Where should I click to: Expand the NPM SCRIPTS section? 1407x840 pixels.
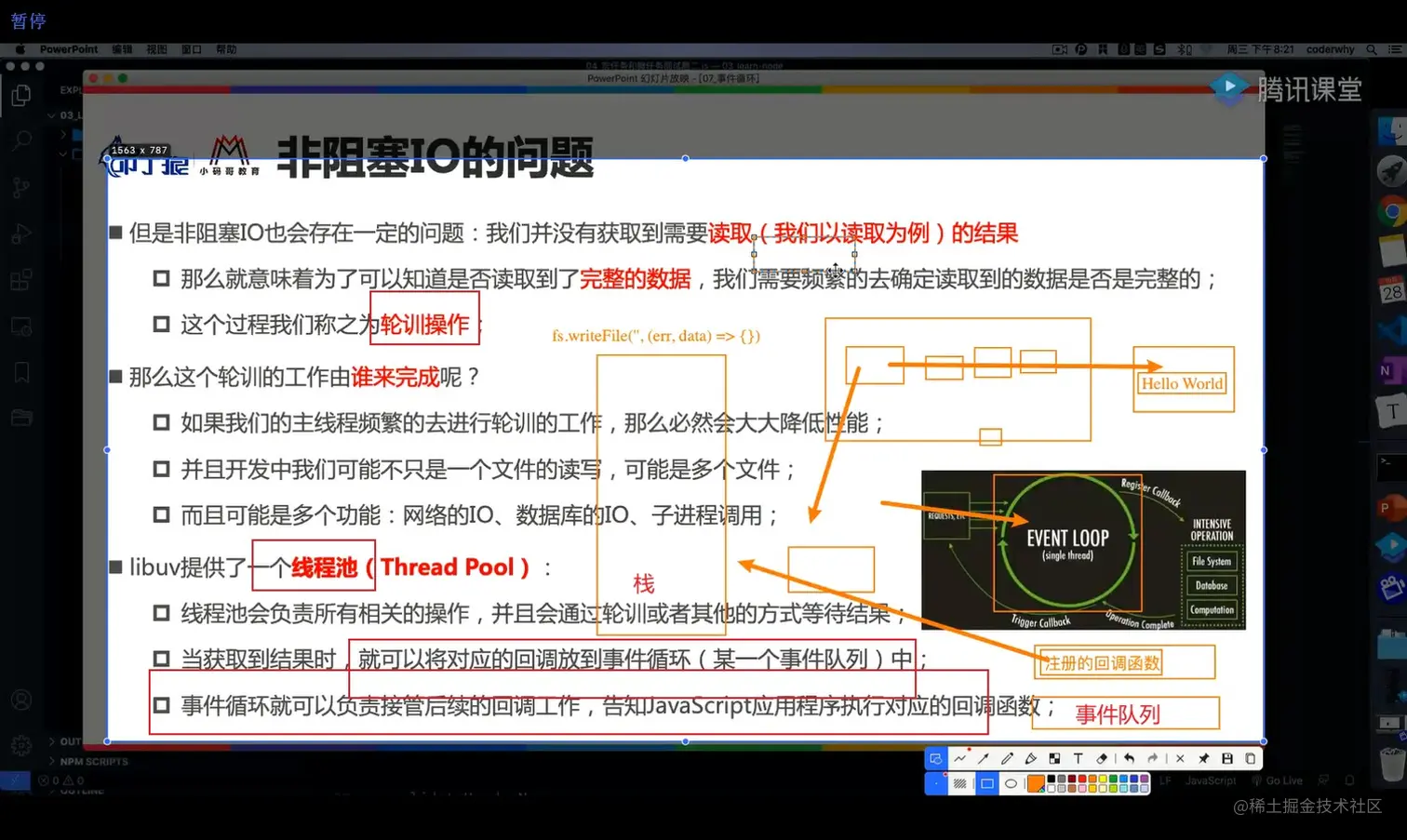click(87, 761)
